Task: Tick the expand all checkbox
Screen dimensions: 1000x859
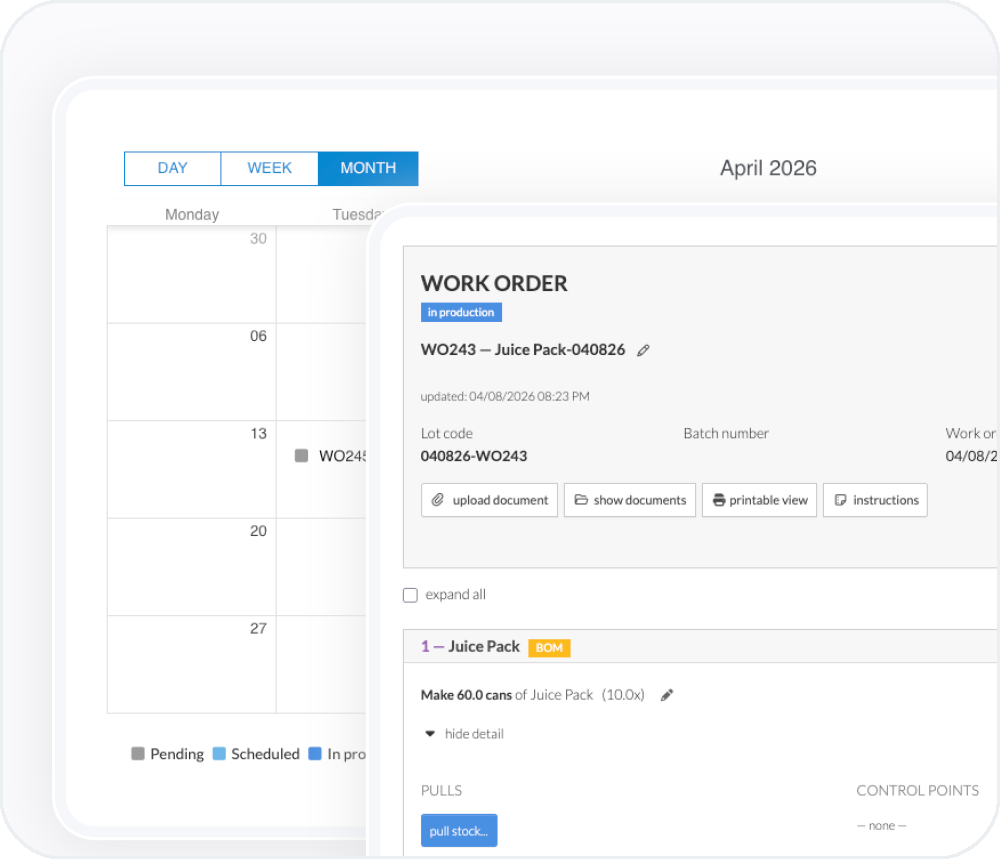Action: tap(410, 595)
